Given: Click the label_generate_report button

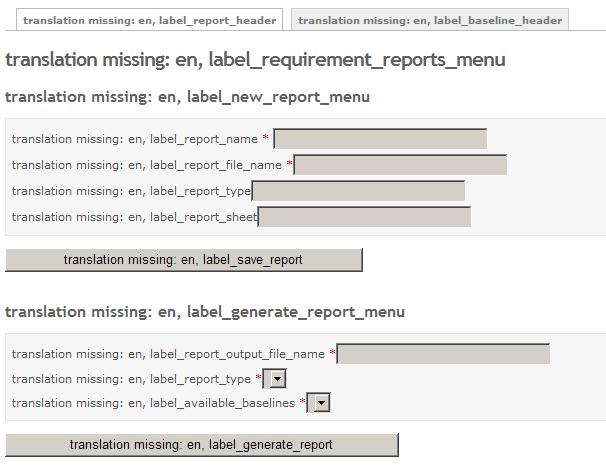Looking at the screenshot, I should (x=202, y=445).
